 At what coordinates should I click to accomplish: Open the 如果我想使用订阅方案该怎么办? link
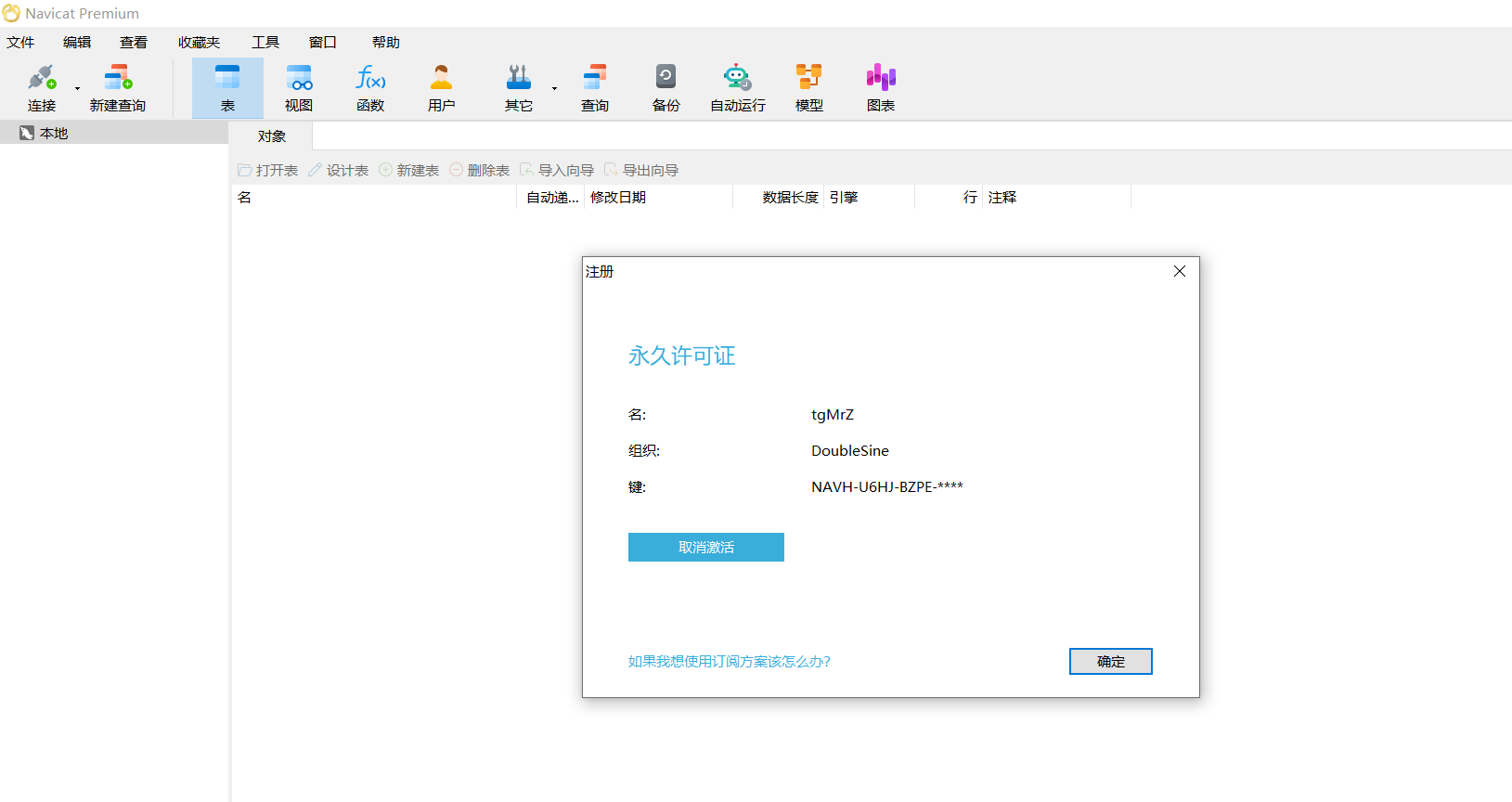pyautogui.click(x=730, y=662)
